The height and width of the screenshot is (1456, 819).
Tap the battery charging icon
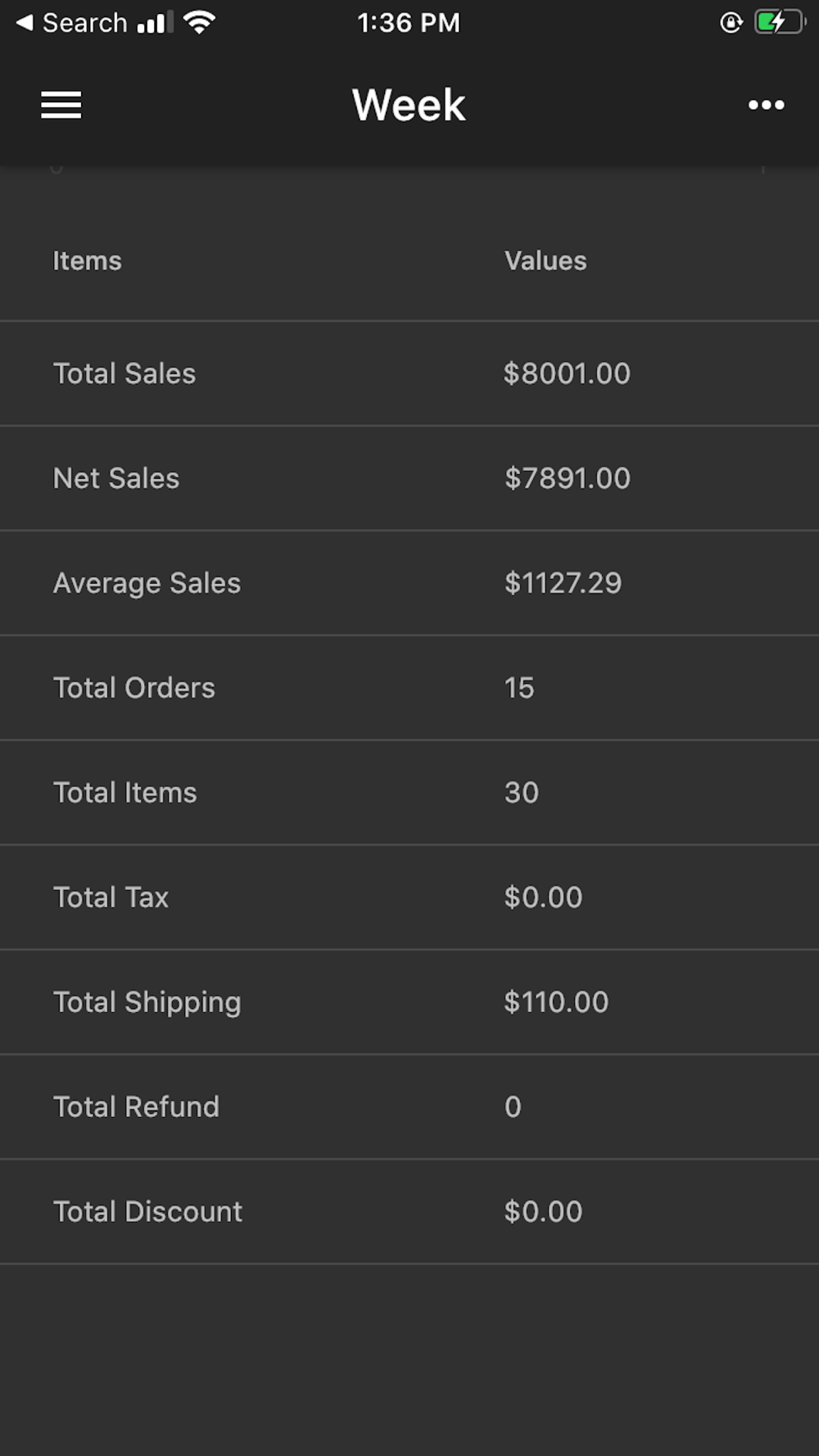(x=780, y=22)
